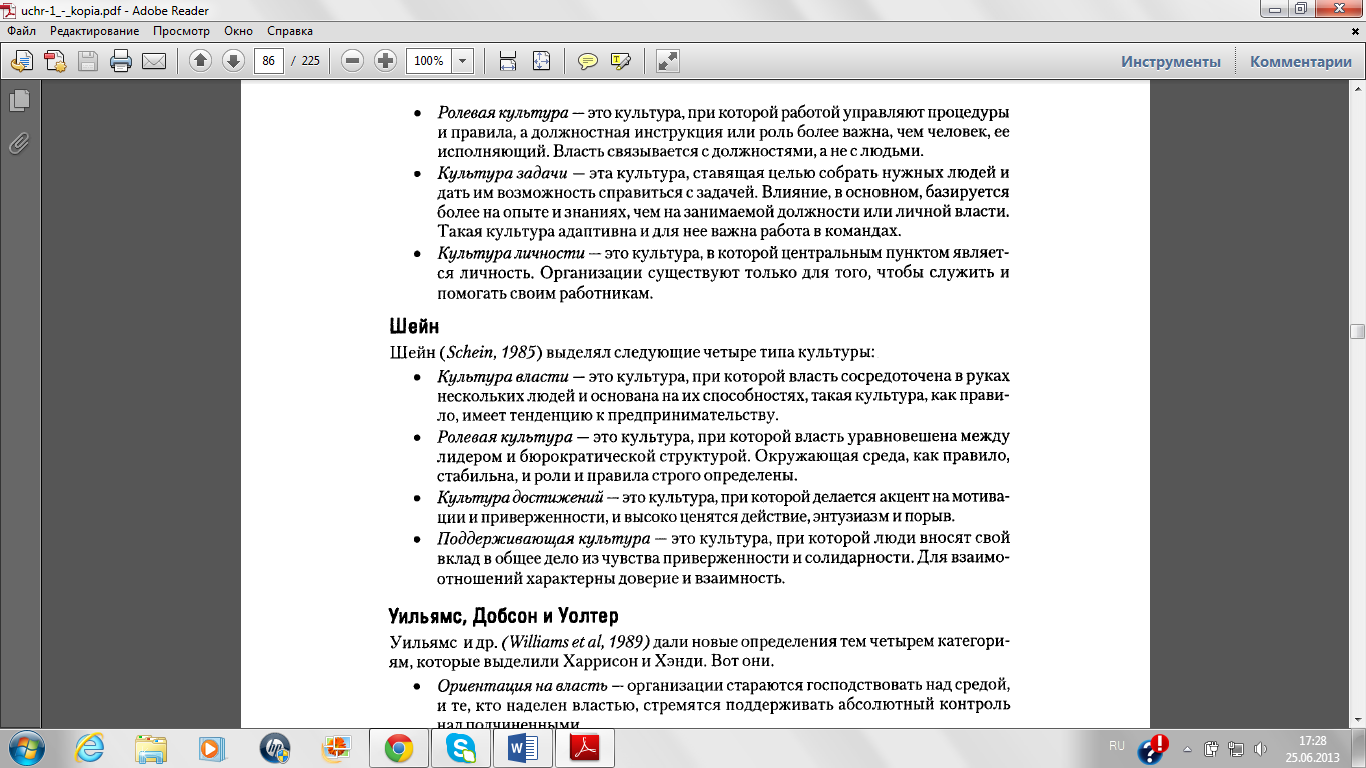This screenshot has height=768, width=1366.
Task: Switch to Microsoft Word in the taskbar
Action: click(x=522, y=747)
